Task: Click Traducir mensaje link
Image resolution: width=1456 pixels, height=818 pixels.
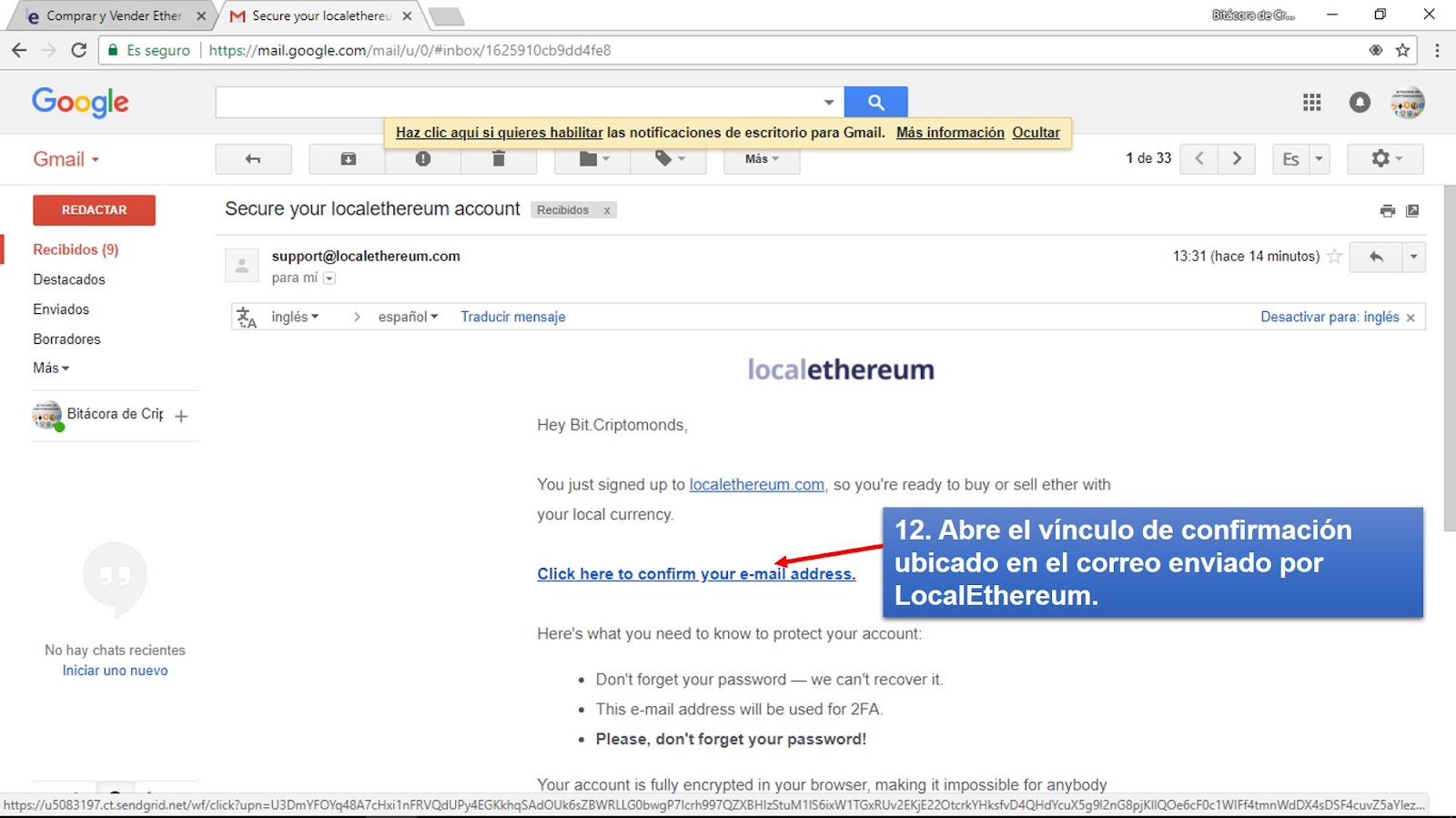Action: tap(512, 317)
